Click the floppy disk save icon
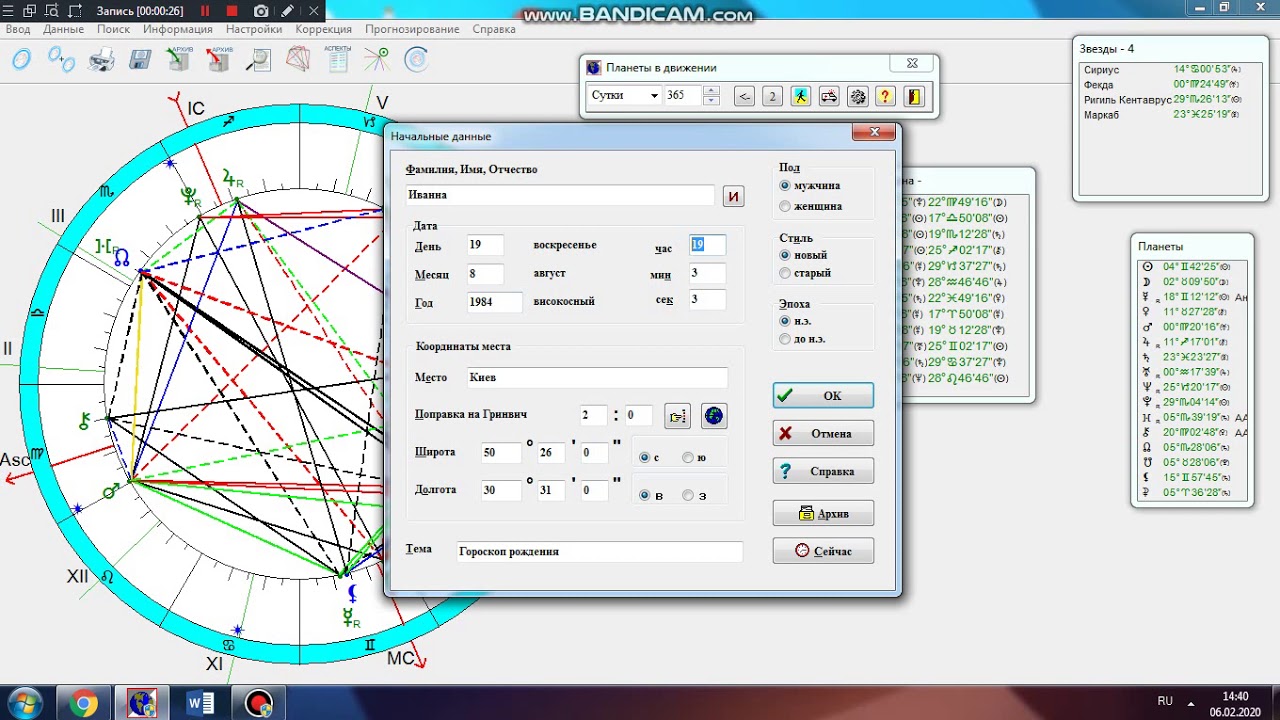 pos(139,60)
